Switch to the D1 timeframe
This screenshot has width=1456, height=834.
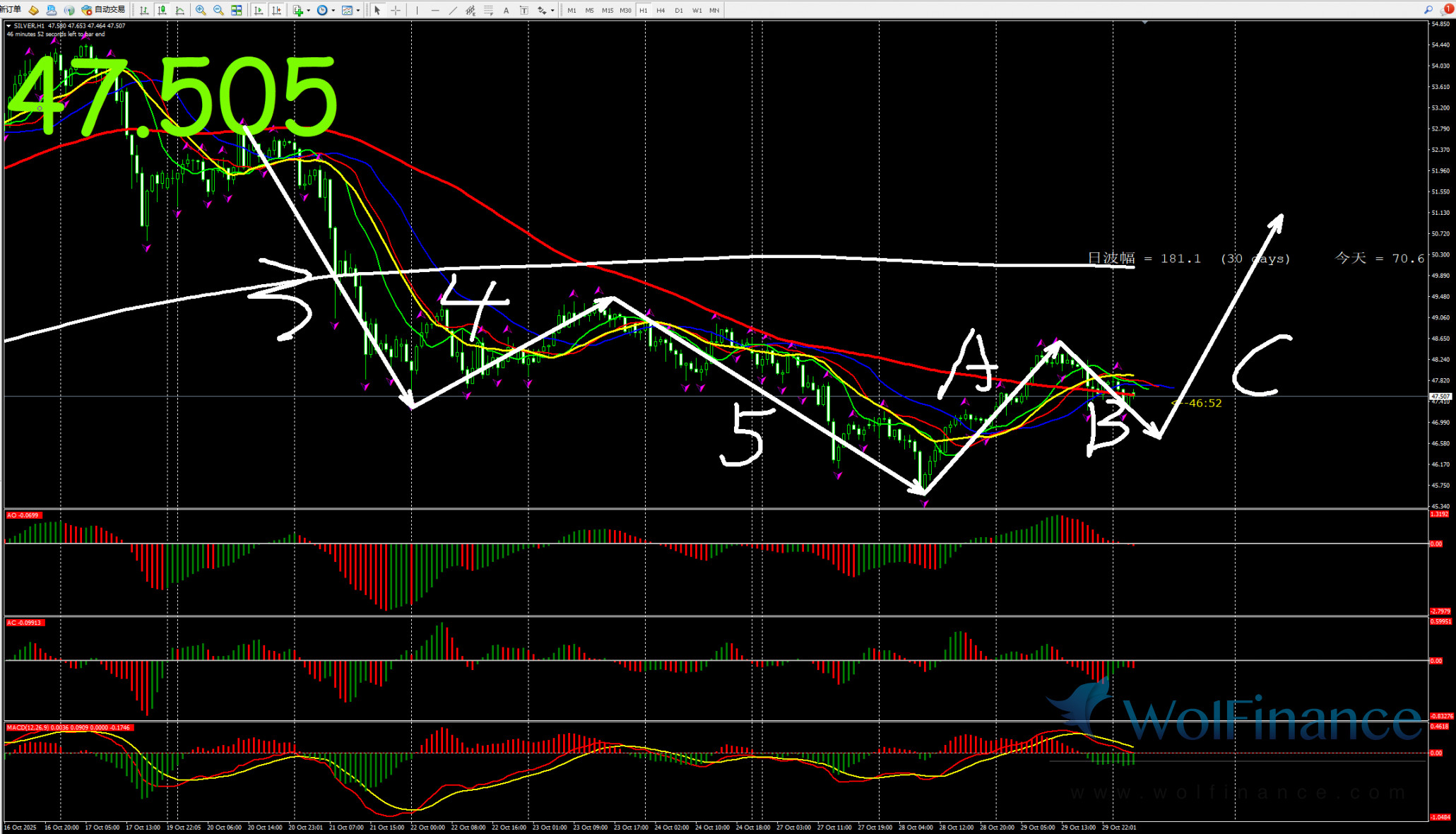pos(679,10)
